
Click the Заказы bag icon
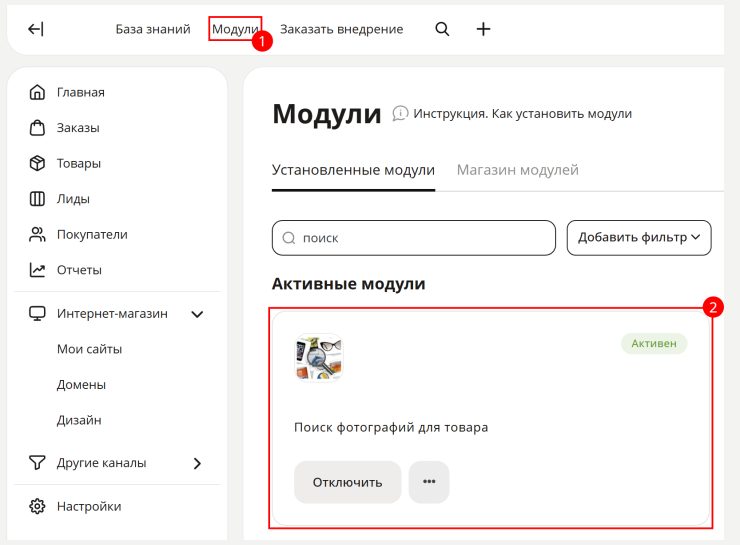[37, 127]
